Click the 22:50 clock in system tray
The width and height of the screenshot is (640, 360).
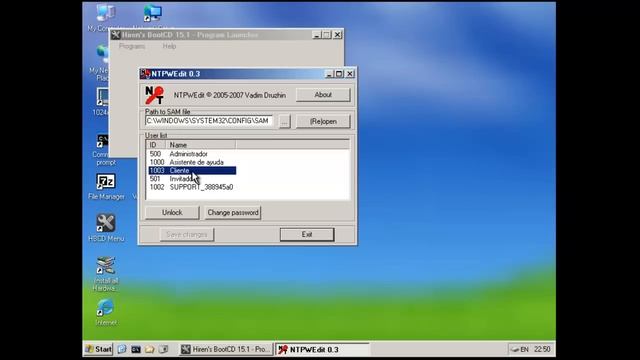542,349
